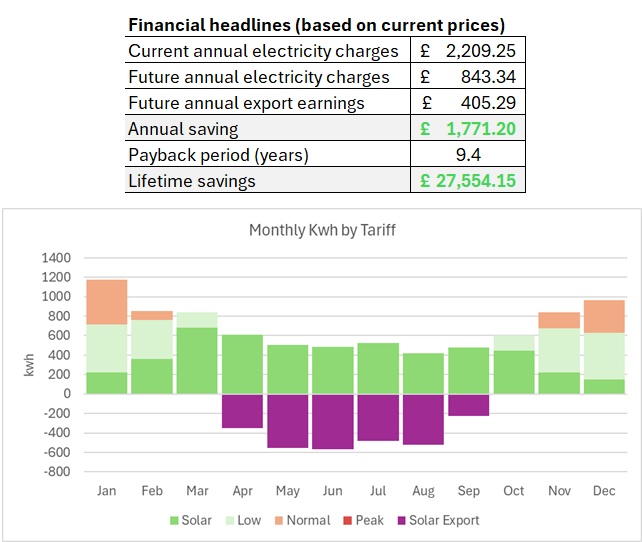
Task: Click the Future annual electricity charges value 843.34
Action: coord(468,77)
